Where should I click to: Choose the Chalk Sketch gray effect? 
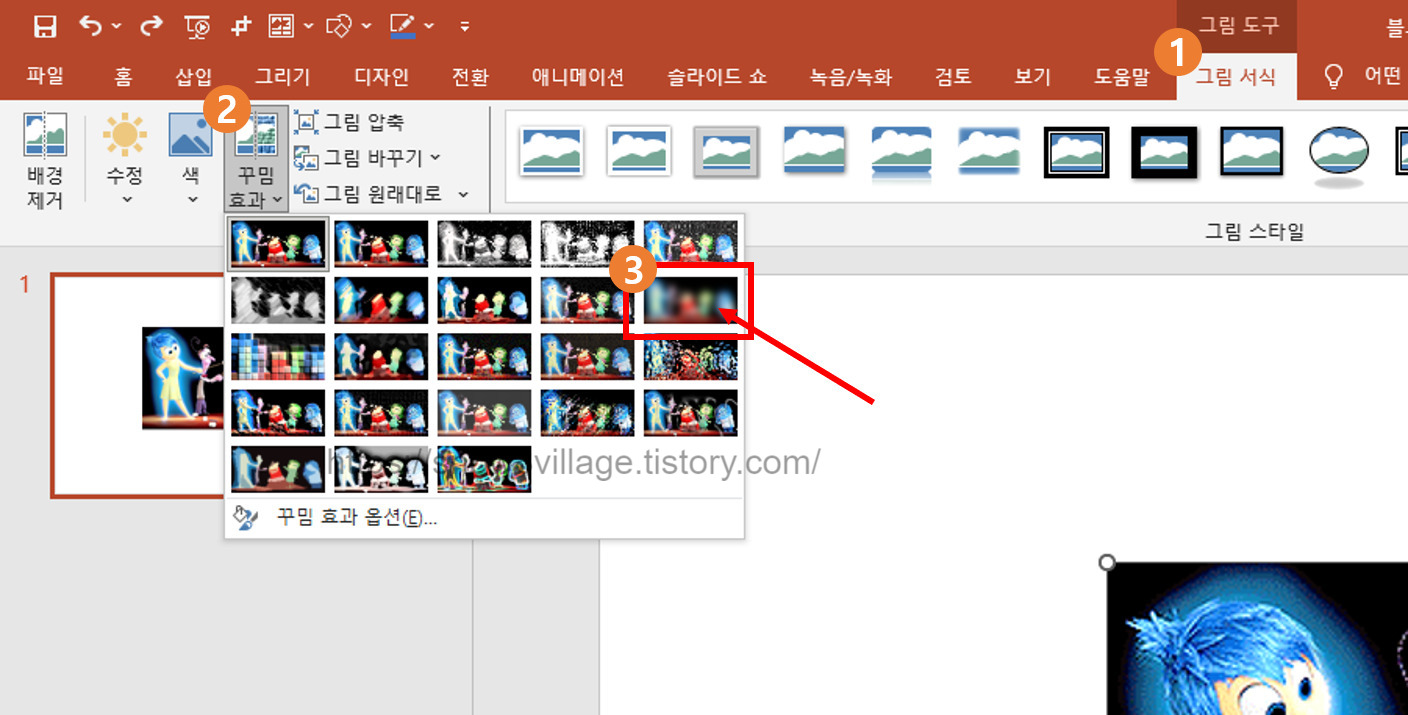pos(278,300)
